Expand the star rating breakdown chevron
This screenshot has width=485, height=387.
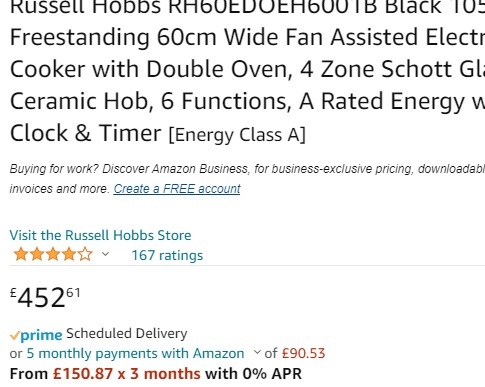click(x=105, y=254)
